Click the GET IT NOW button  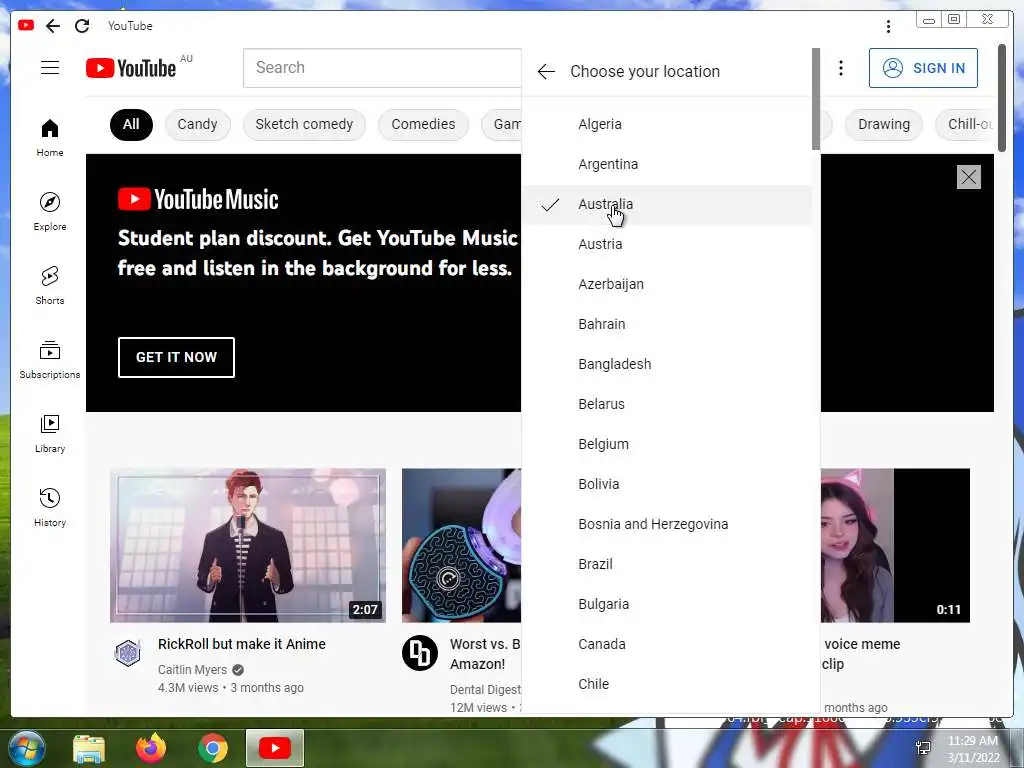[x=176, y=357]
